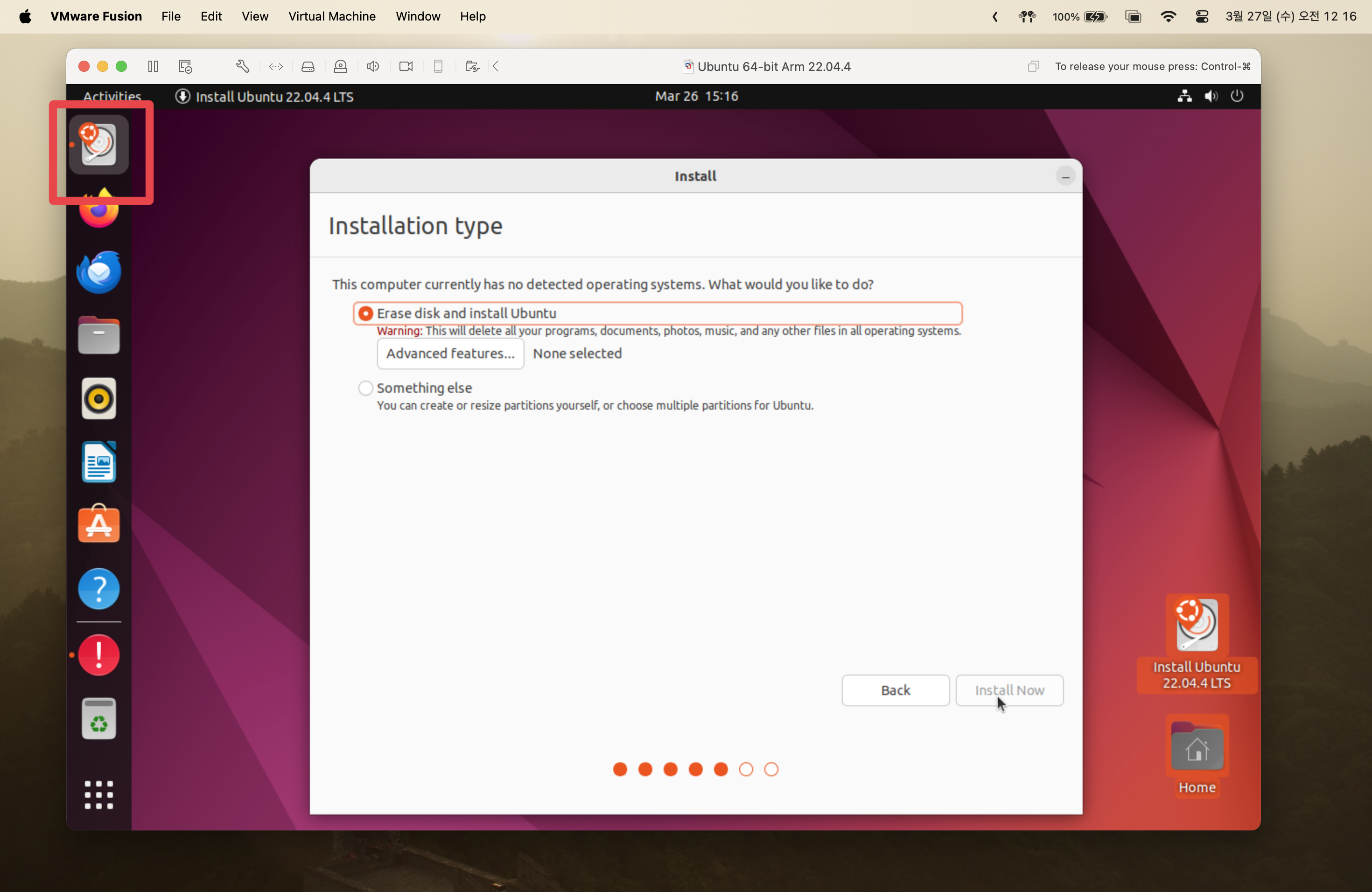Image resolution: width=1372 pixels, height=892 pixels.
Task: Click the Install Now button
Action: click(x=1009, y=690)
